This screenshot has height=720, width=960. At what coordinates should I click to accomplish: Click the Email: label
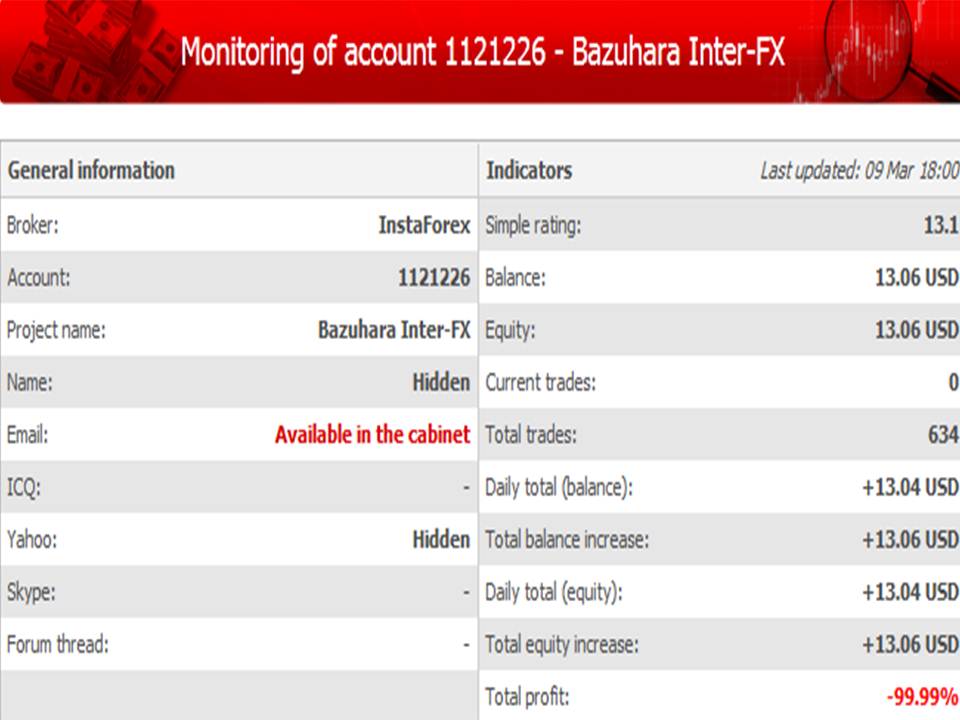(x=27, y=435)
